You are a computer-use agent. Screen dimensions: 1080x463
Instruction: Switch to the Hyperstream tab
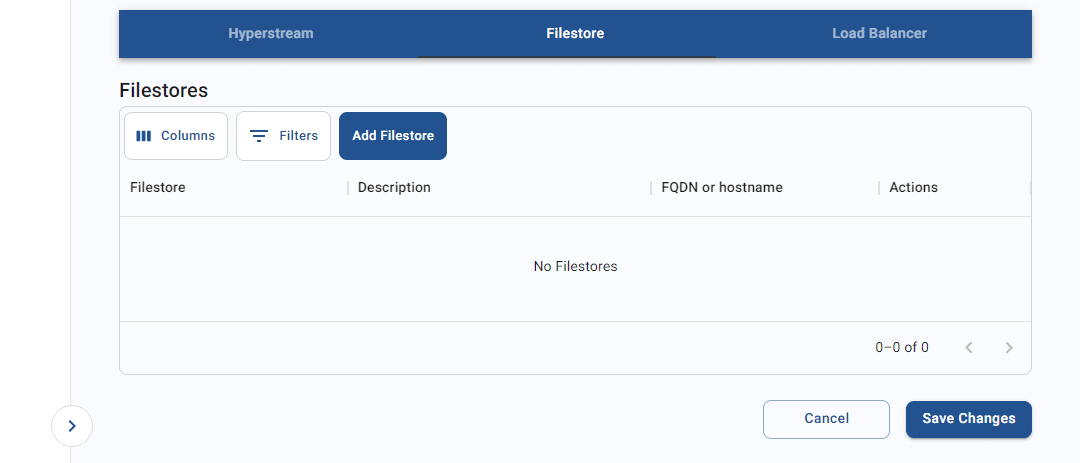[271, 33]
